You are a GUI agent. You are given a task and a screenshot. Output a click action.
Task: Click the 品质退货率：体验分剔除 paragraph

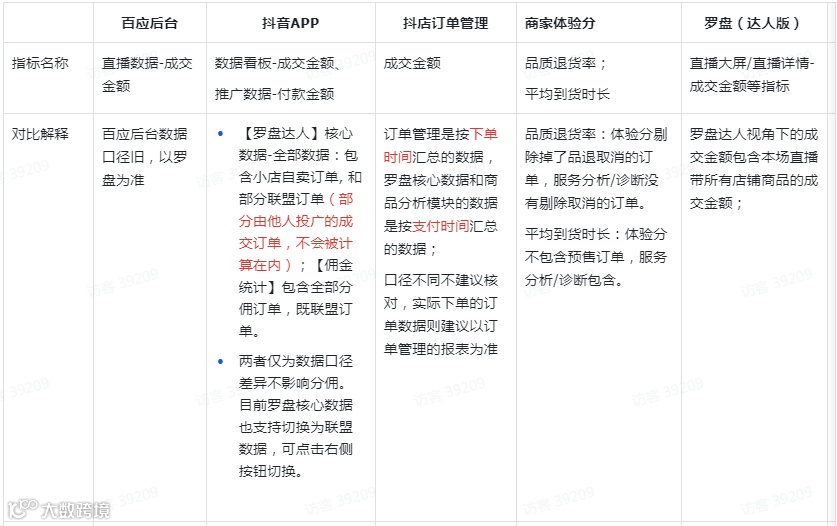point(596,168)
